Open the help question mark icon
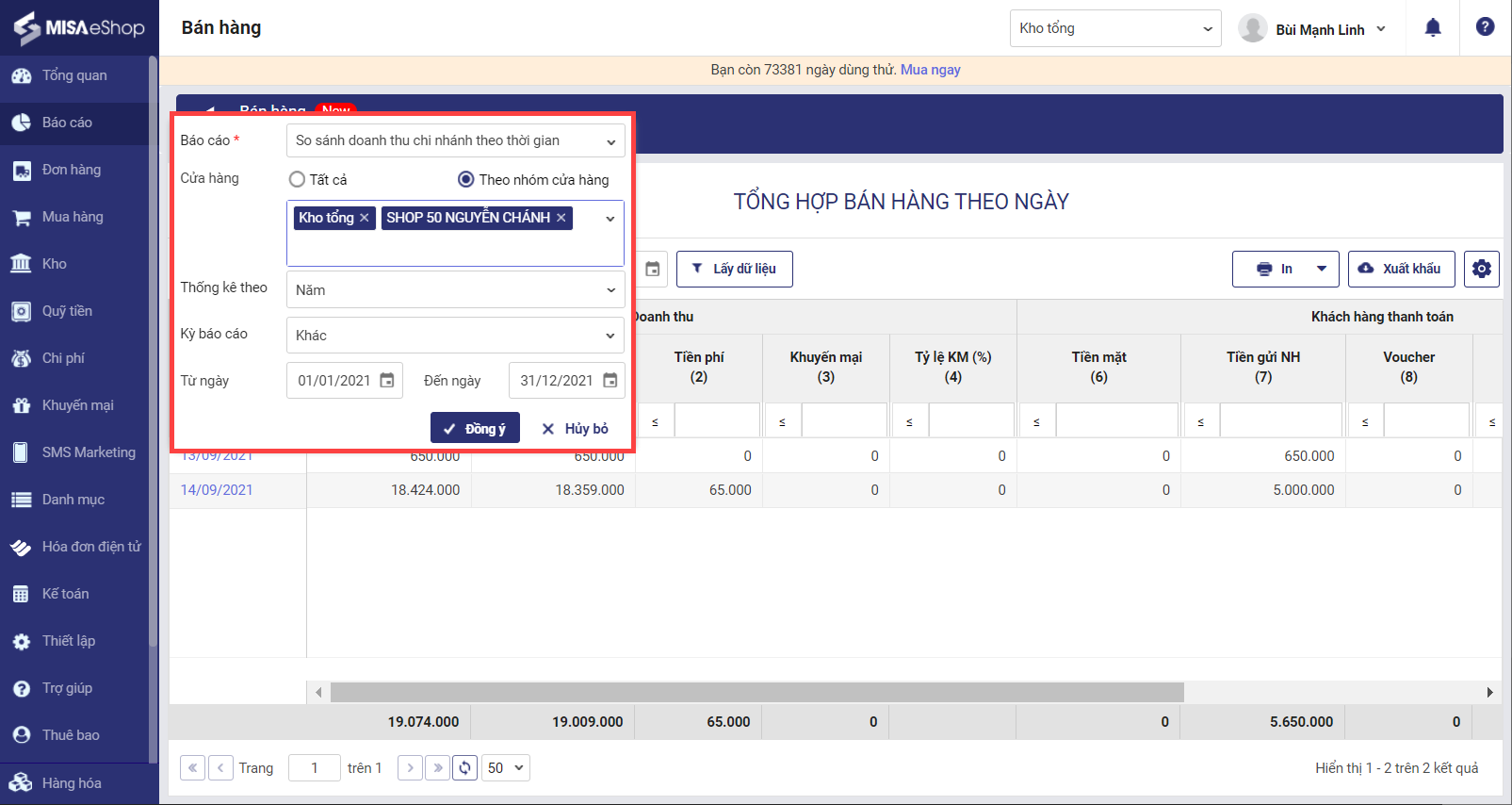This screenshot has height=805, width=1512. click(1485, 27)
